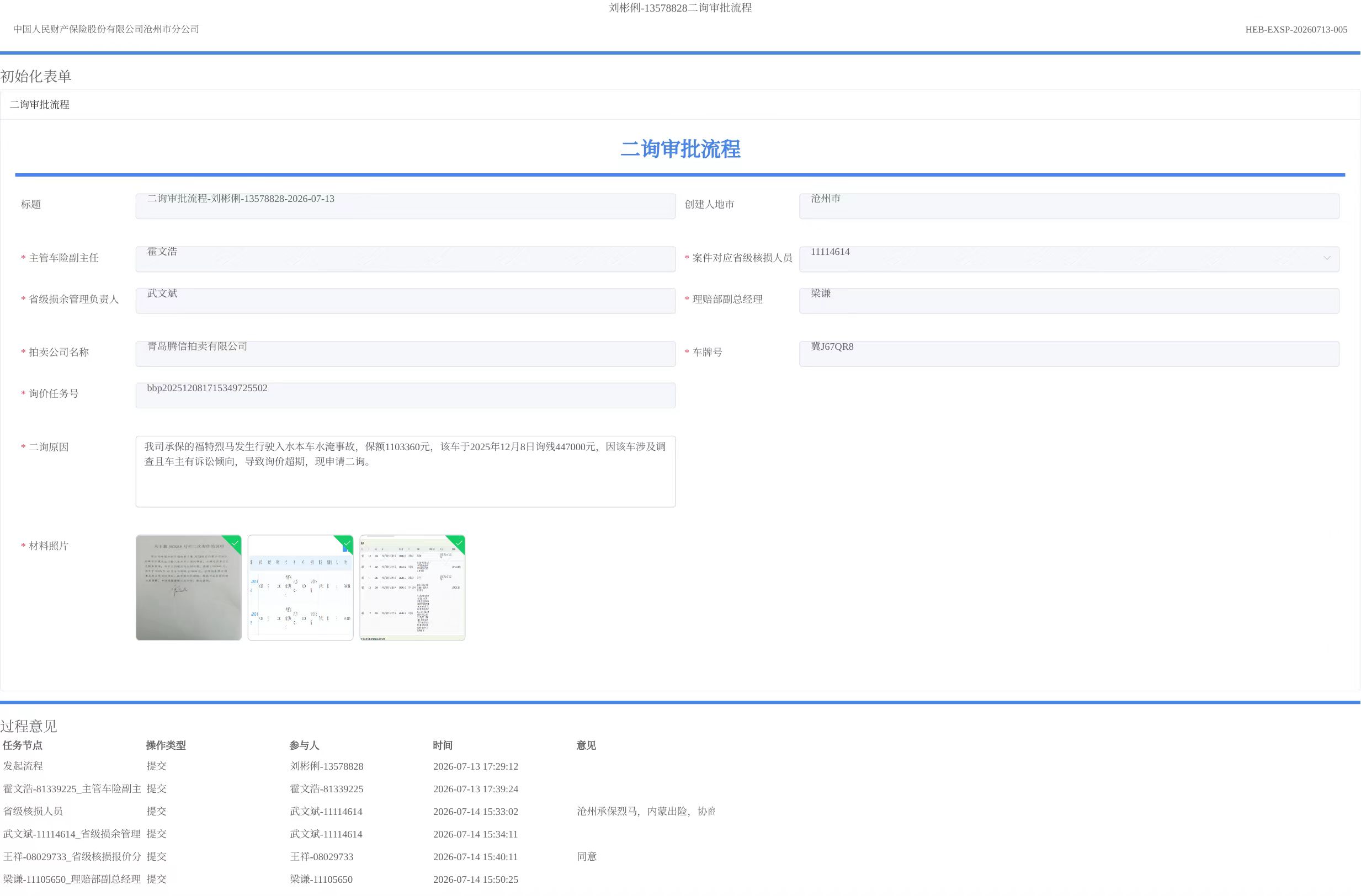Image resolution: width=1361 pixels, height=896 pixels.
Task: Open the third spreadsheet thumbnail
Action: [413, 588]
